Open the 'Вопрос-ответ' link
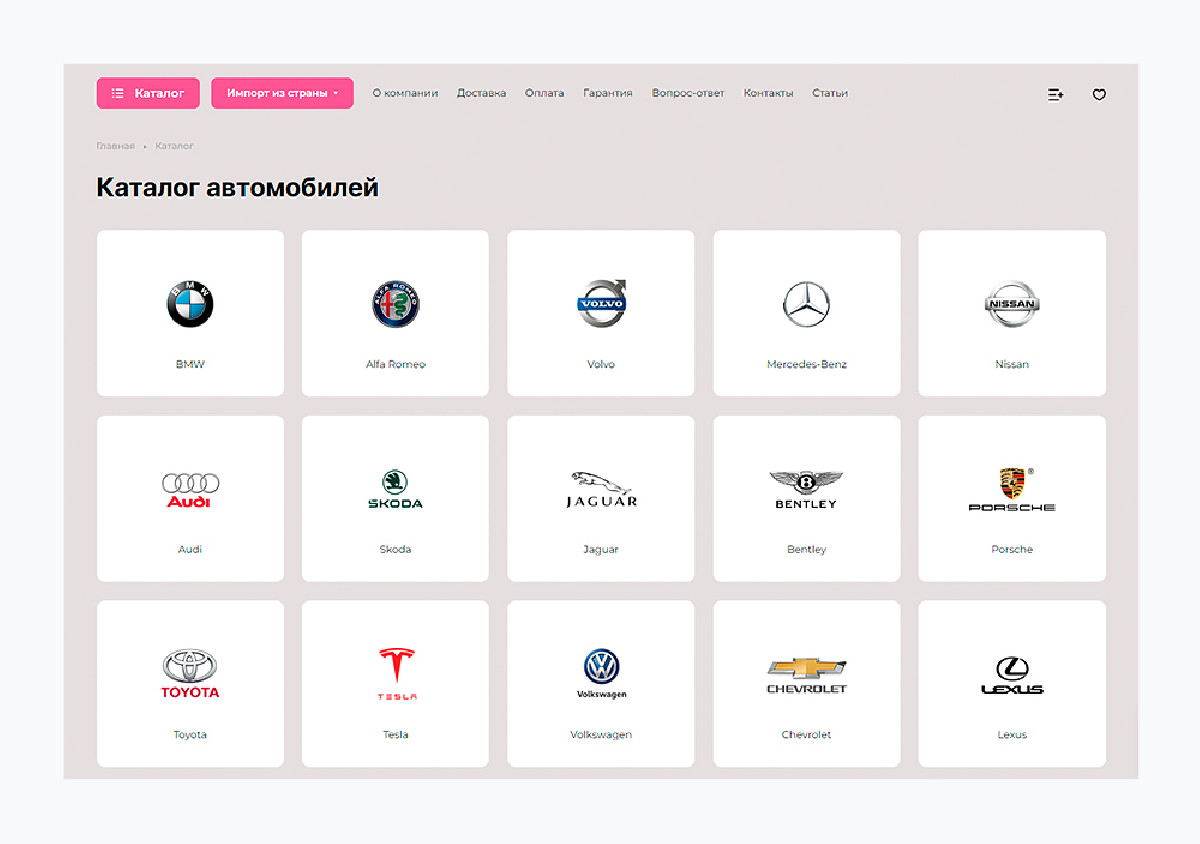The height and width of the screenshot is (844, 1200). click(687, 93)
